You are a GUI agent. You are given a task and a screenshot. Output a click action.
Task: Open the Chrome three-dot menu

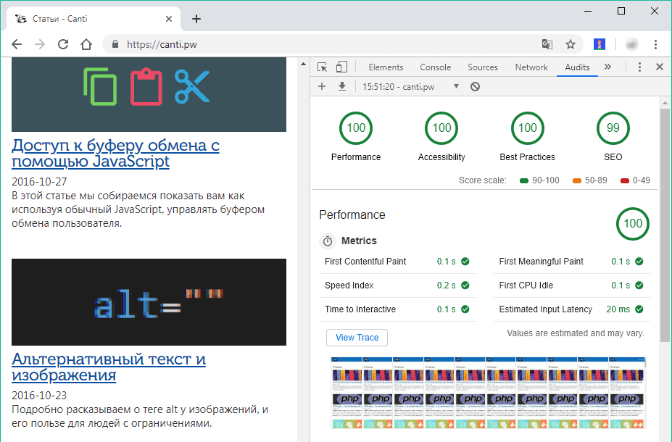(655, 44)
